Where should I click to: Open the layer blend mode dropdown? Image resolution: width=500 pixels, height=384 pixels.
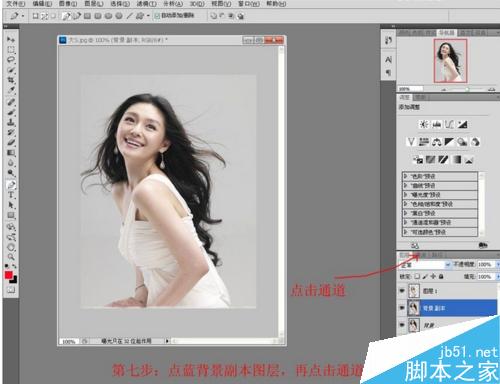click(x=425, y=265)
